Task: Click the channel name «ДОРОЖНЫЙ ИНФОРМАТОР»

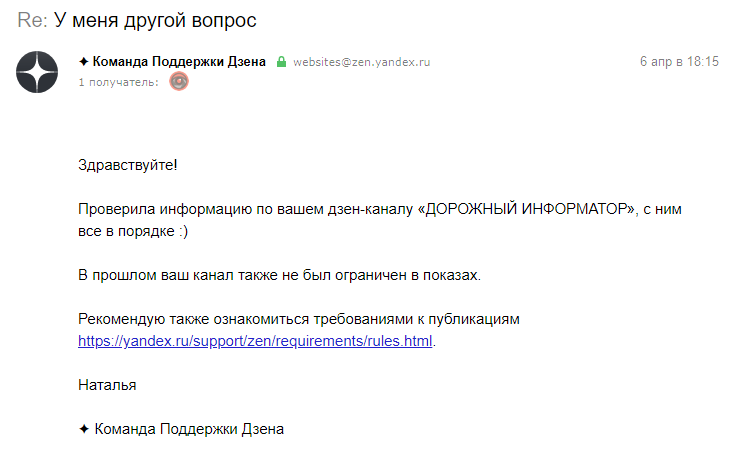Action: 526,209
